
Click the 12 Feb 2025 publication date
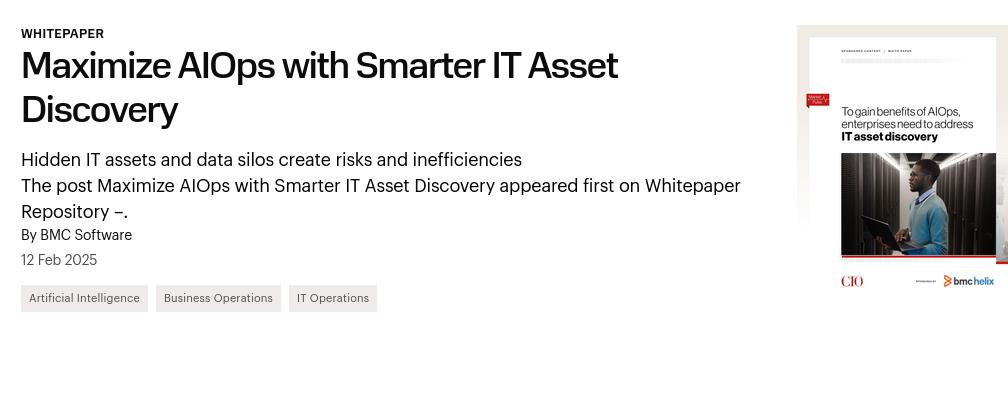pos(59,260)
